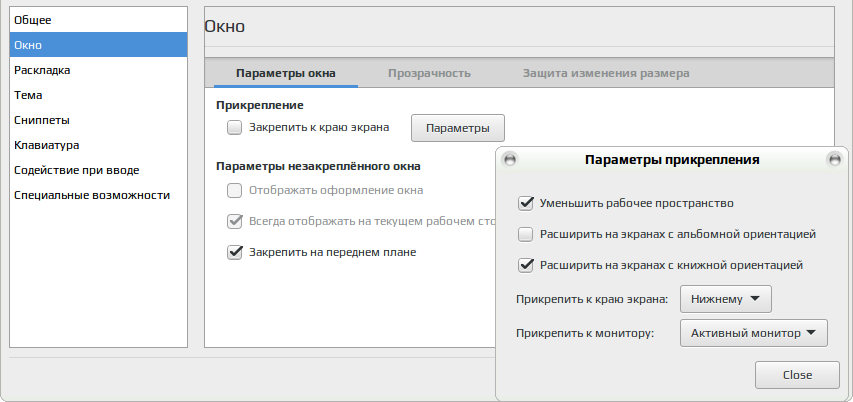The width and height of the screenshot is (853, 402).
Task: Enable Расширить на экранах с альбомной ориентацией
Action: (526, 234)
